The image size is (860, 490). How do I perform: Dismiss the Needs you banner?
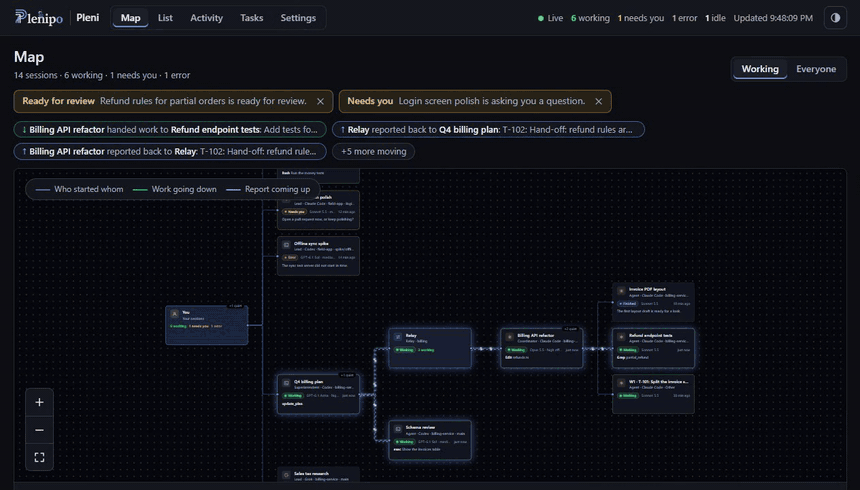click(x=598, y=102)
